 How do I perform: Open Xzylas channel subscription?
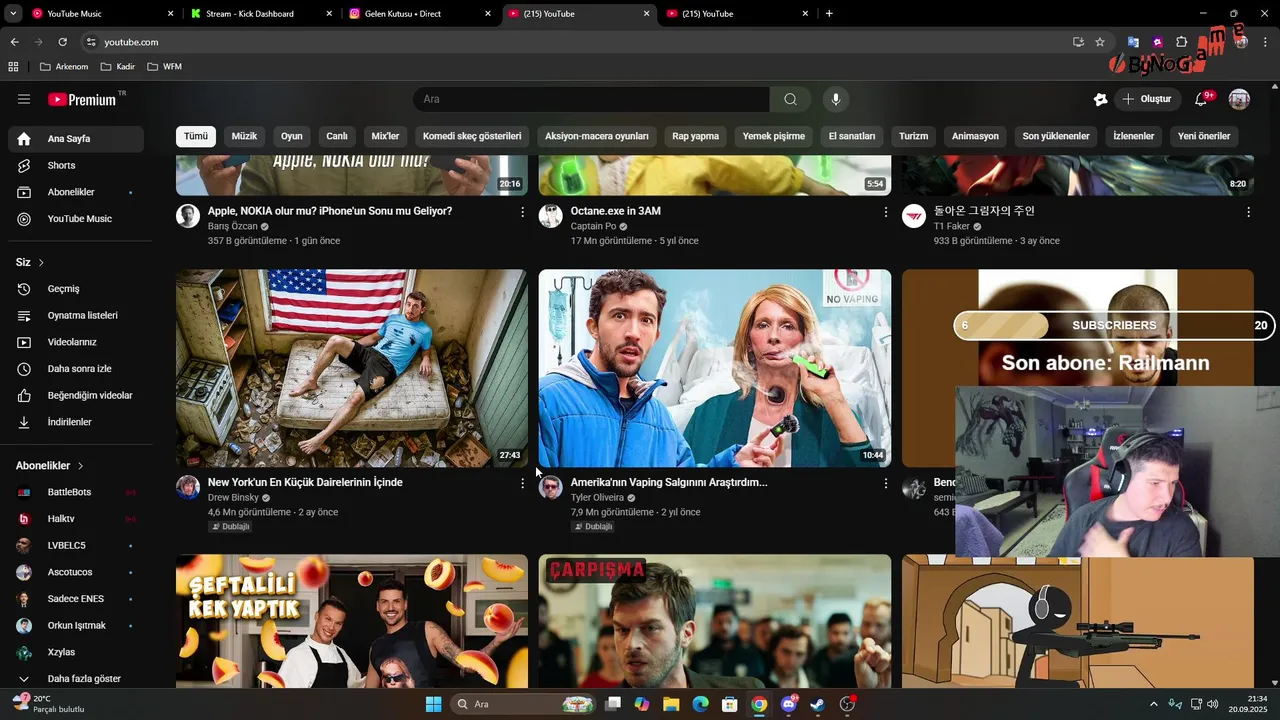[76, 652]
